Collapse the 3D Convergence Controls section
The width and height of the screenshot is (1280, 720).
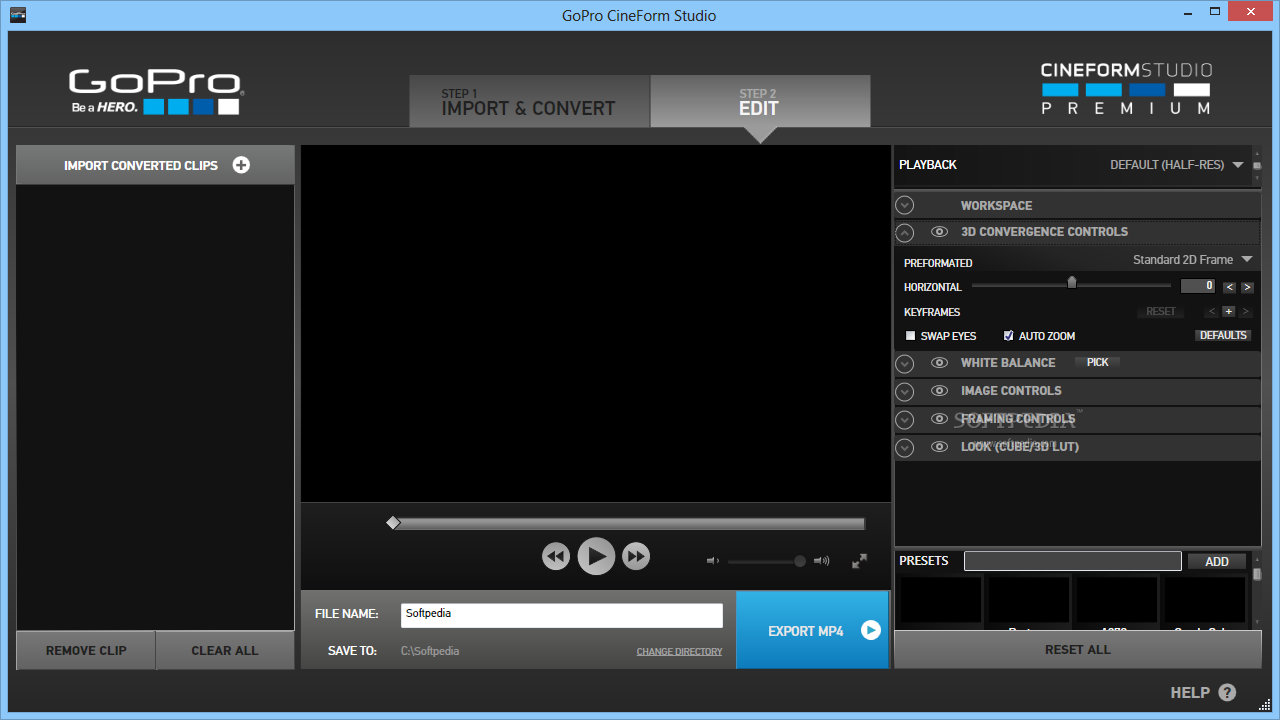tap(905, 233)
